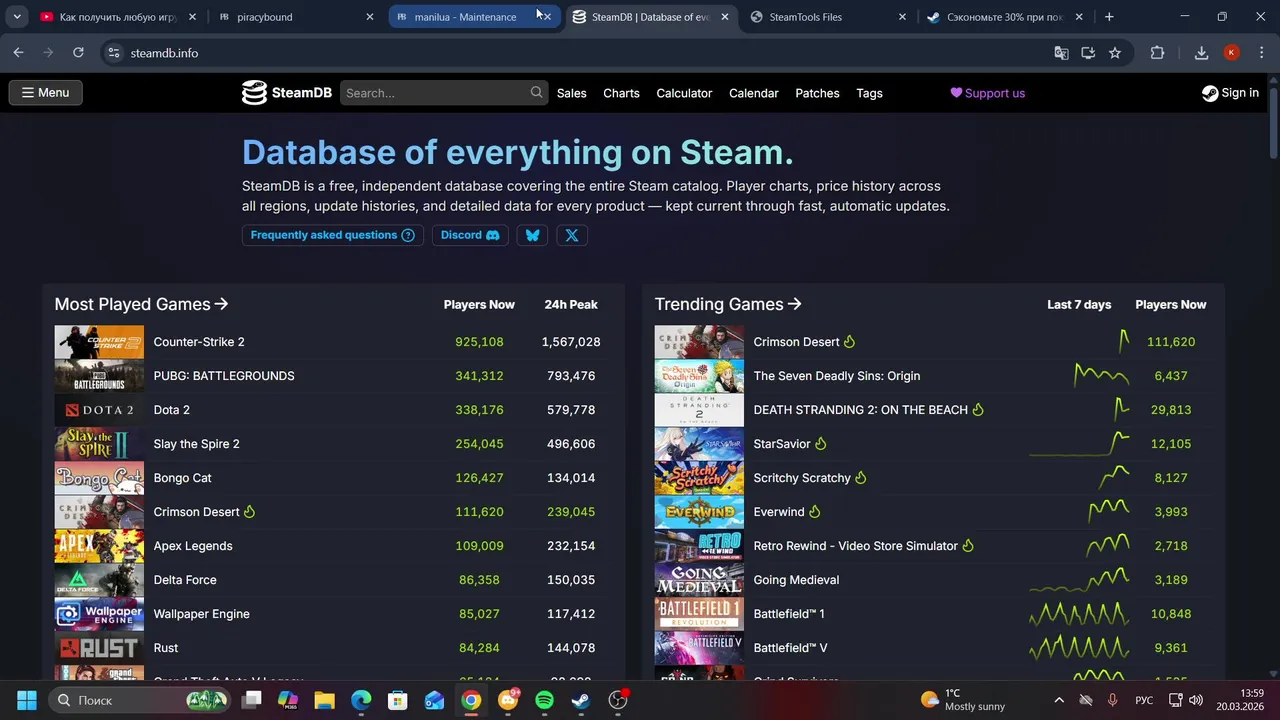This screenshot has width=1280, height=720.
Task: Click the StarSavior thumbnail
Action: click(x=699, y=444)
